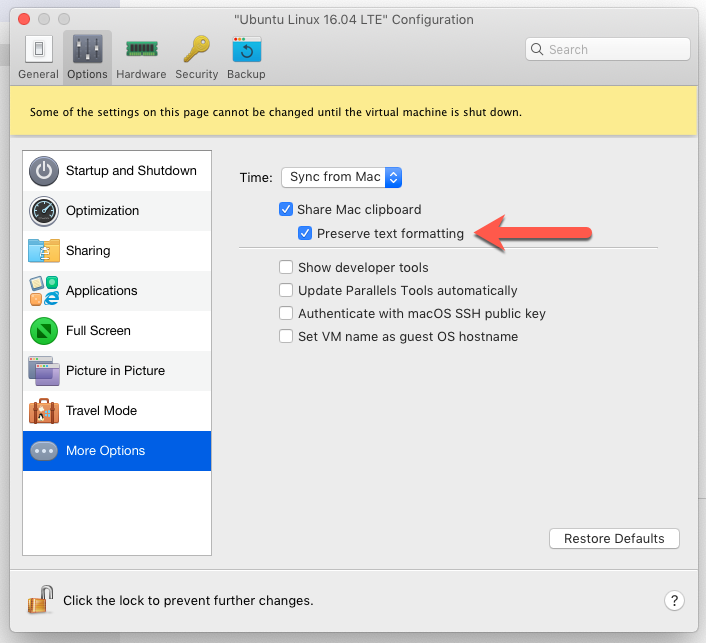Click the magnifier icon in Search

point(537,49)
